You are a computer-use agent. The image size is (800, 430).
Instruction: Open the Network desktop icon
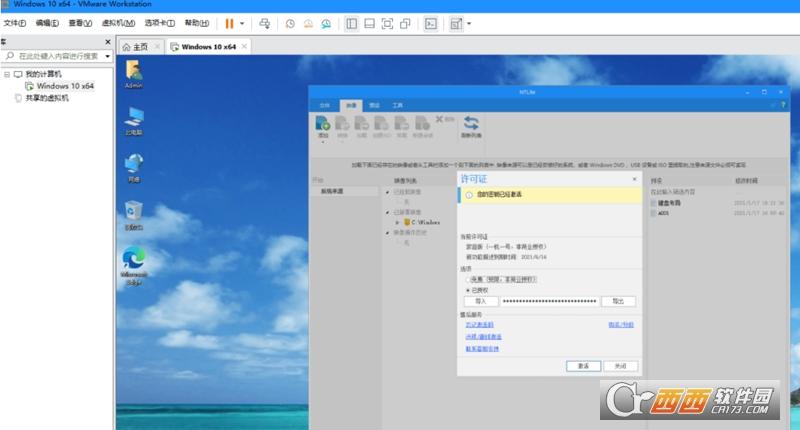click(134, 168)
